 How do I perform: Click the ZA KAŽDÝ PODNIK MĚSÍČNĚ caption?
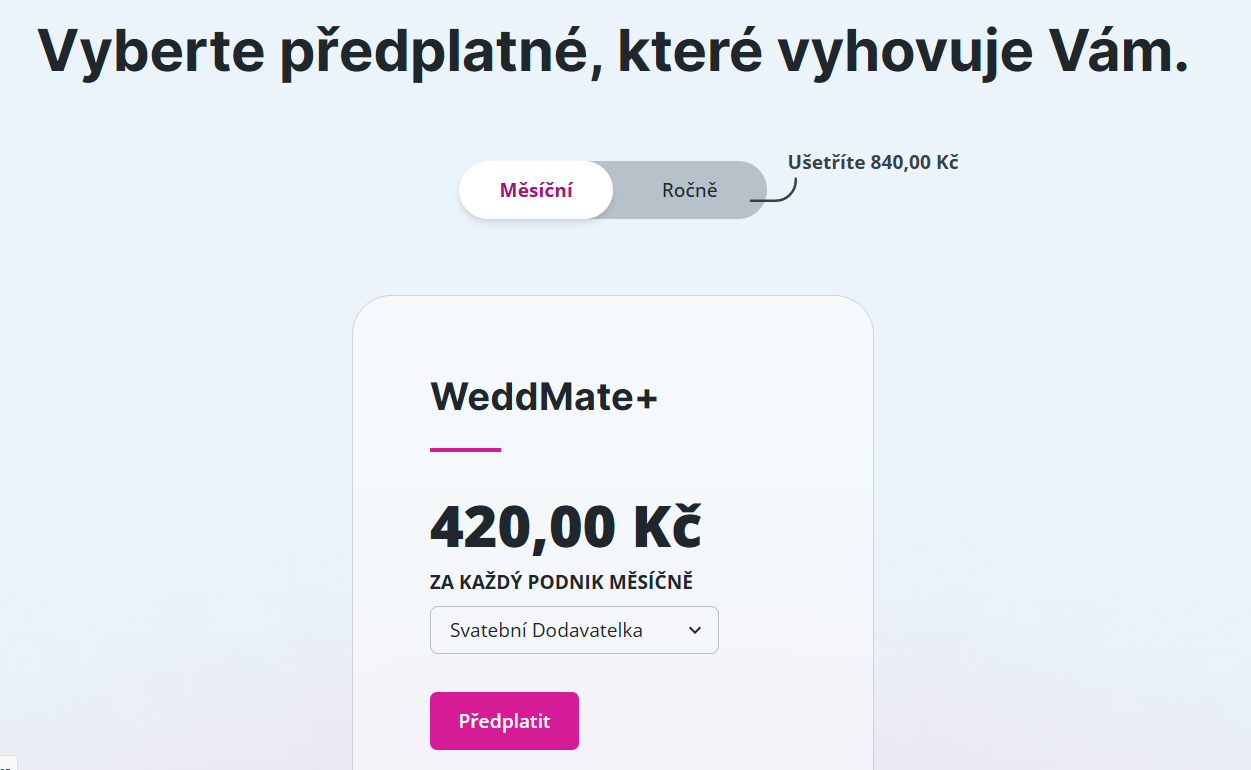tap(561, 582)
